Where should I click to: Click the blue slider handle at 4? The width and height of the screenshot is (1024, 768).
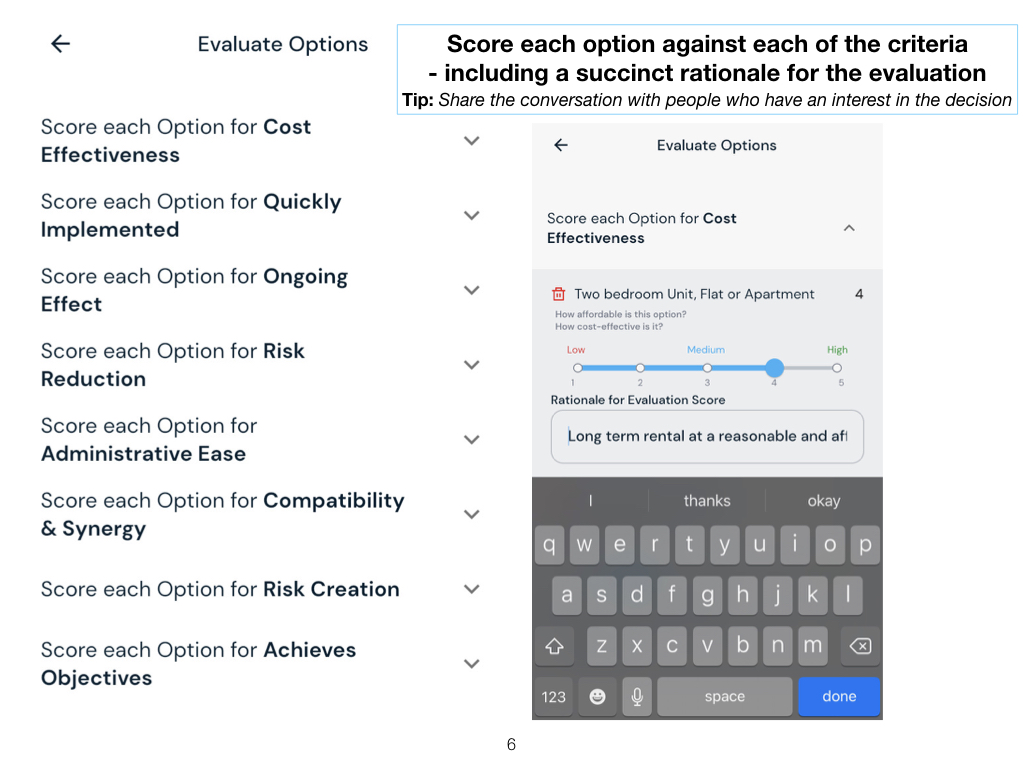click(x=774, y=368)
